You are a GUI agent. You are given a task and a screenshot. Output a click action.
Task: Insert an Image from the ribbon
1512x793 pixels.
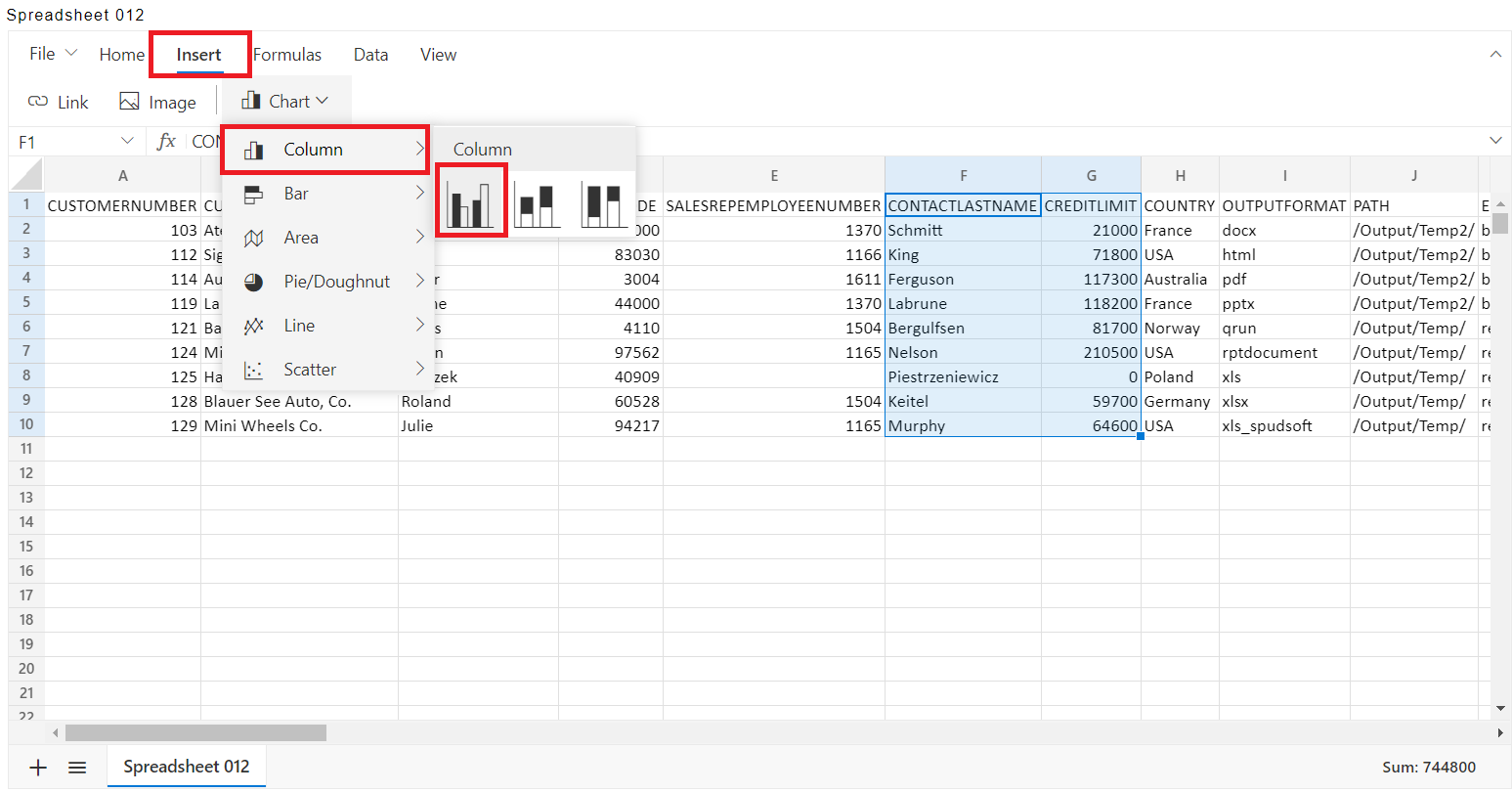(157, 102)
